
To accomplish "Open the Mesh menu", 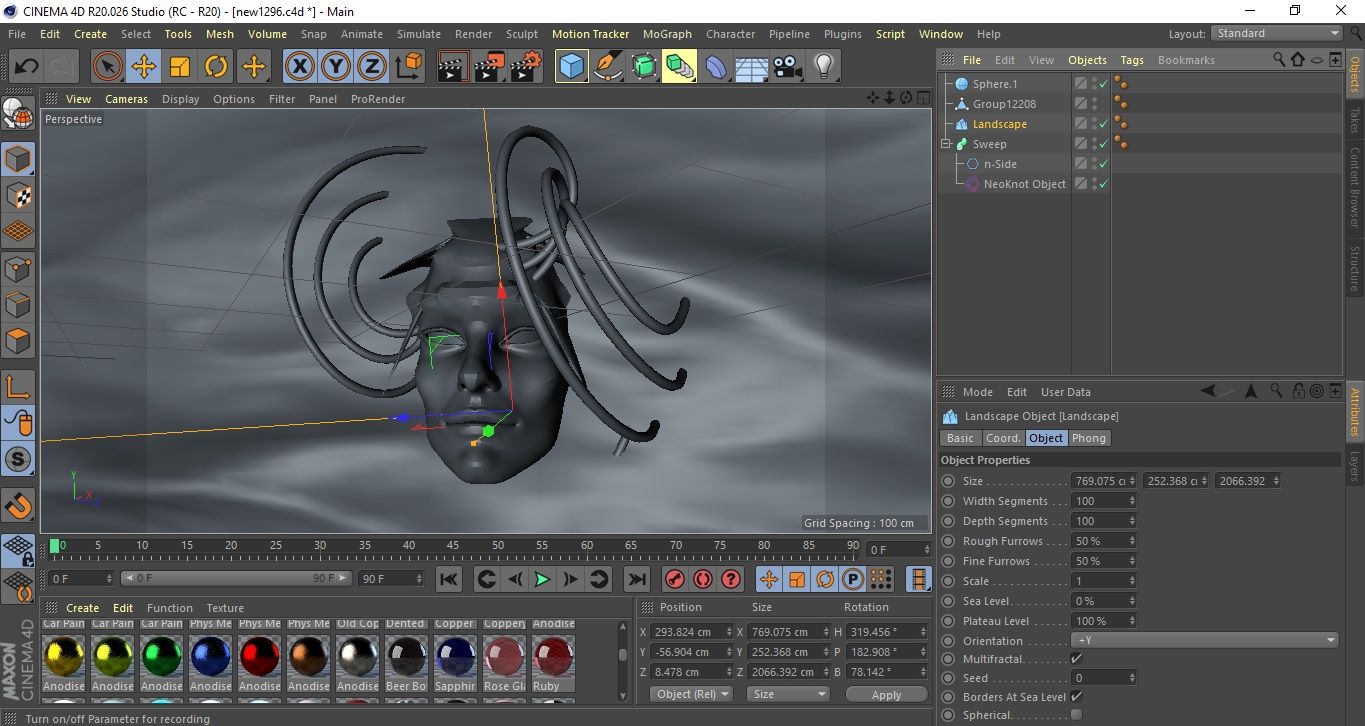I will pos(220,34).
